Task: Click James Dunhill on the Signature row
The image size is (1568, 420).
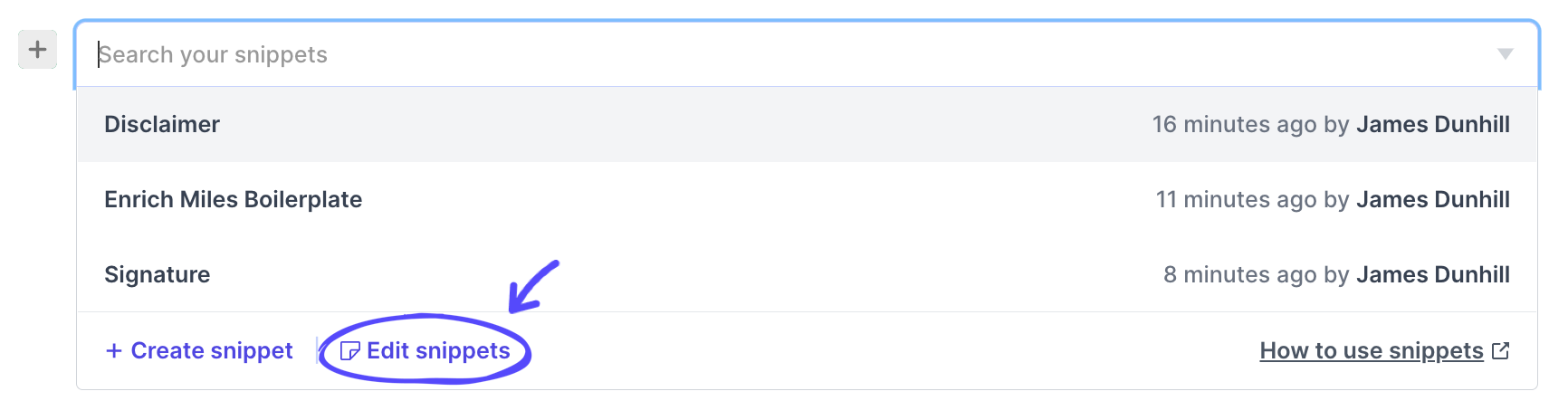Action: (1433, 274)
